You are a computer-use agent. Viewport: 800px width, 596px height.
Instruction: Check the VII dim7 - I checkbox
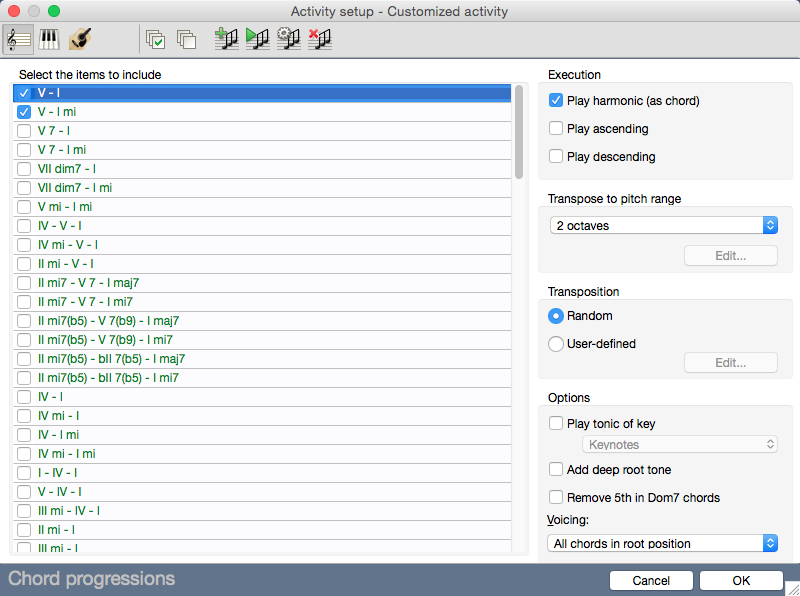tap(23, 169)
